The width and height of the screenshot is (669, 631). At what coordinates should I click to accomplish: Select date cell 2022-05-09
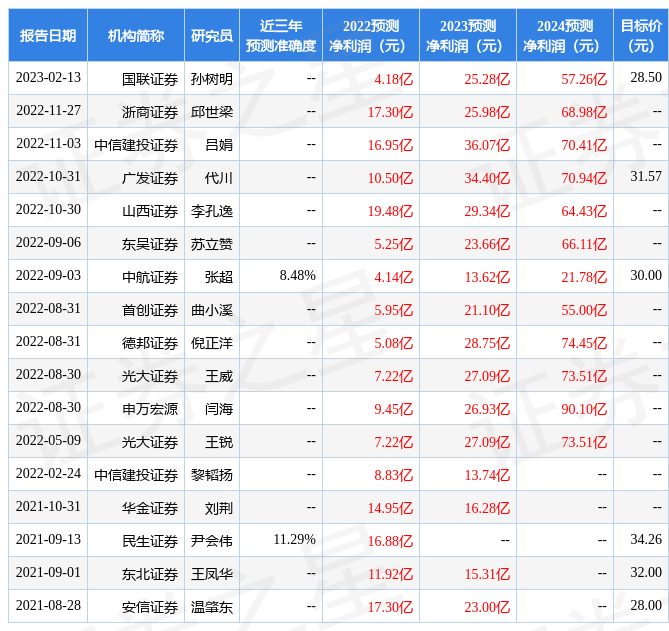(48, 440)
